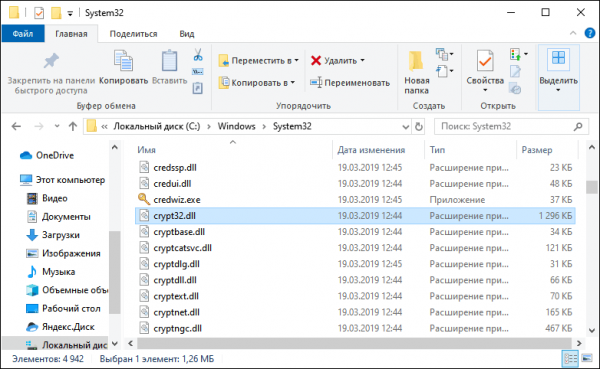Select the cryptnet.dll file
The width and height of the screenshot is (600, 369).
tap(355, 312)
